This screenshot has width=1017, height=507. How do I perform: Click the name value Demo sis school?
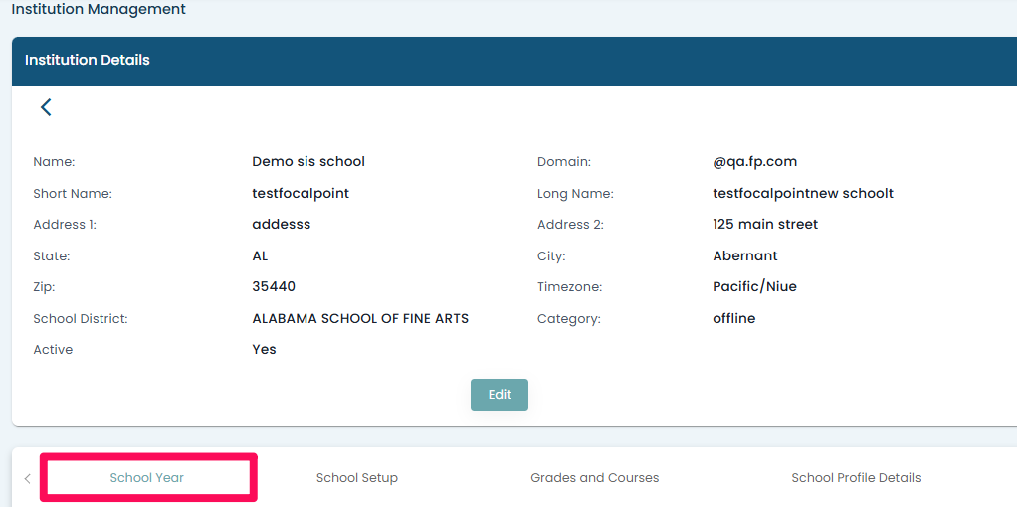308,161
